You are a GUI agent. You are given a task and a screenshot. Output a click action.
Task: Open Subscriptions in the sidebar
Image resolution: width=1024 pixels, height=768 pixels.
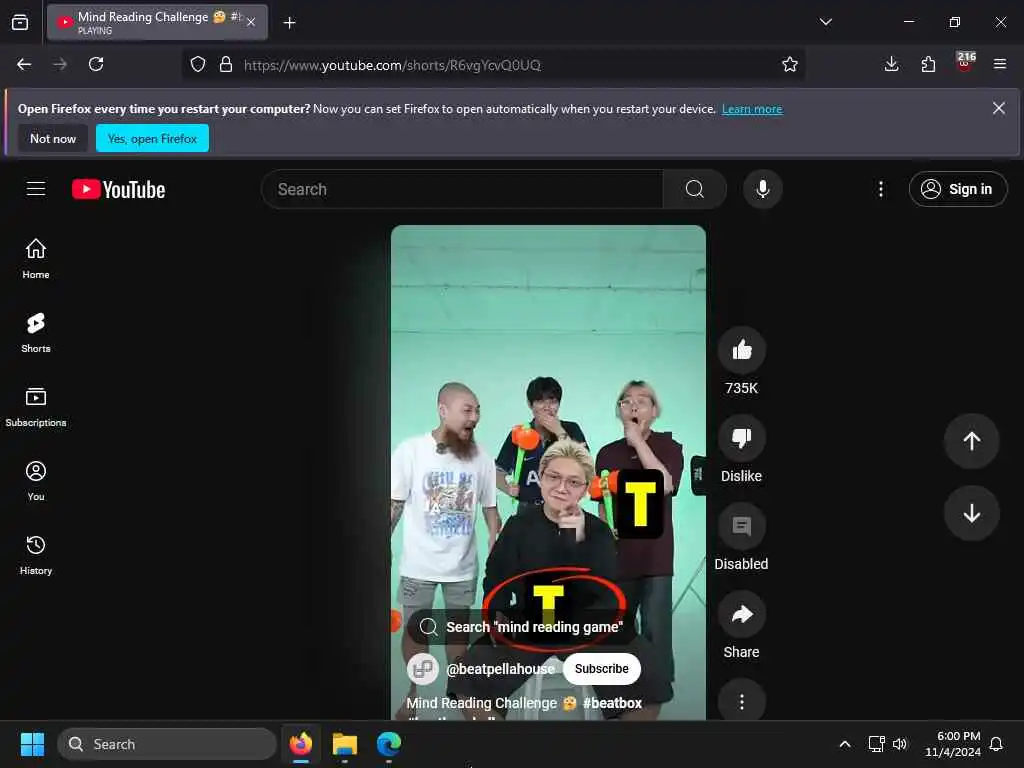tap(36, 407)
